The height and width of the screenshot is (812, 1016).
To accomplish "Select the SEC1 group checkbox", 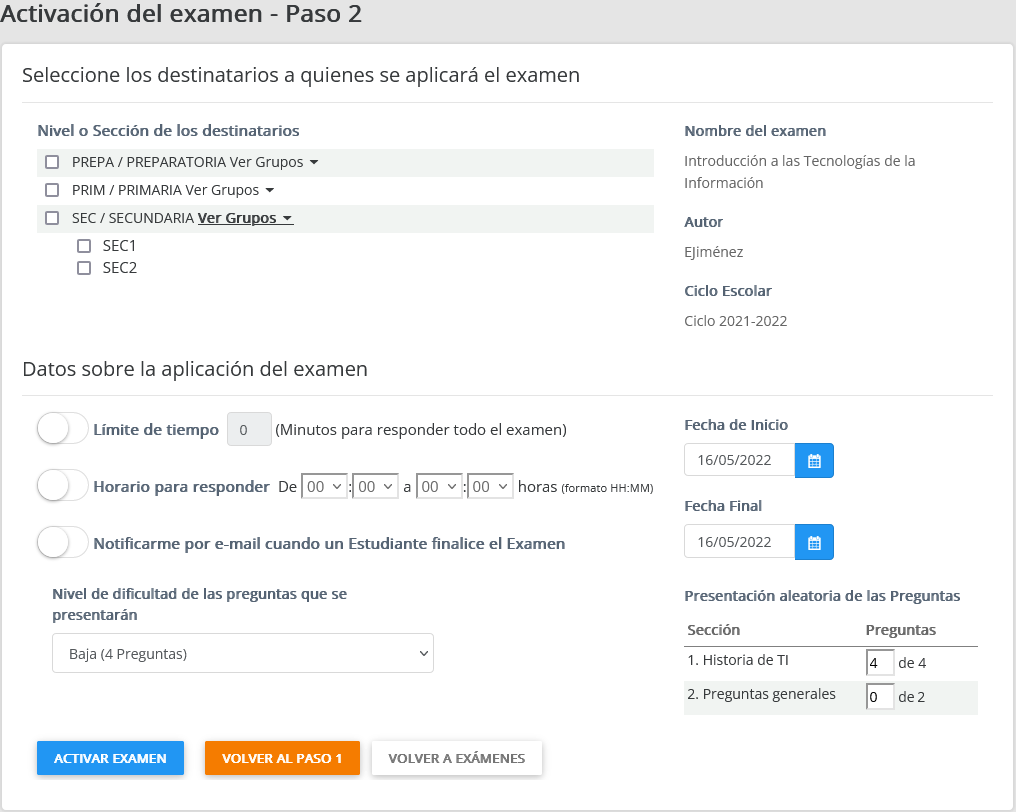I will (x=84, y=245).
